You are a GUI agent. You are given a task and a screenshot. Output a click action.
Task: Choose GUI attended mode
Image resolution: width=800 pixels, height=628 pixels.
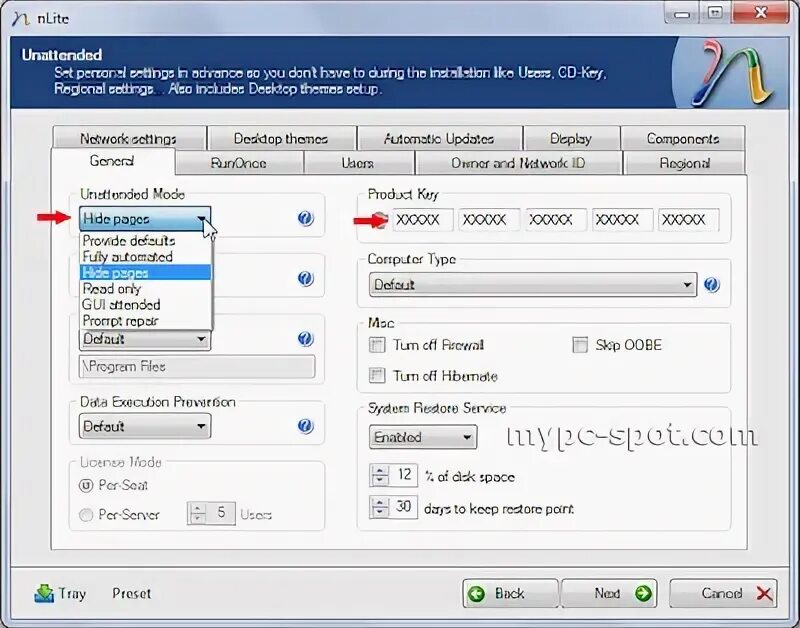pos(145,305)
